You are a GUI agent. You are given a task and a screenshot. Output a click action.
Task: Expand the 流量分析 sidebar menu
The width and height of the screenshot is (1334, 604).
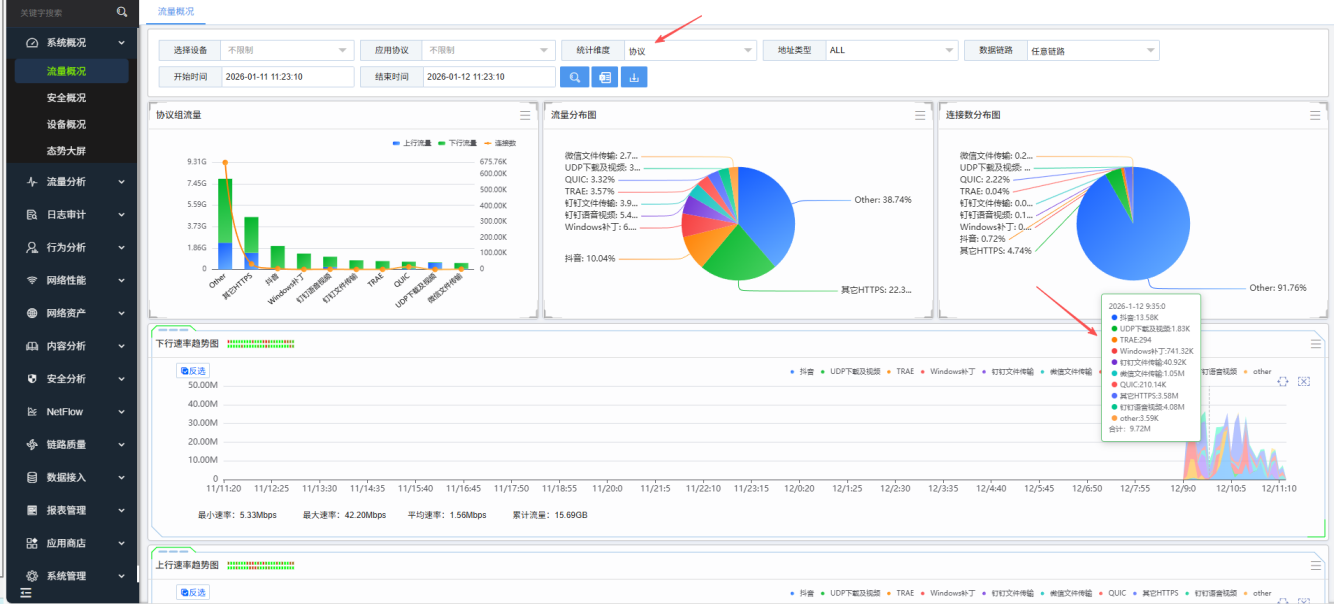(x=70, y=182)
